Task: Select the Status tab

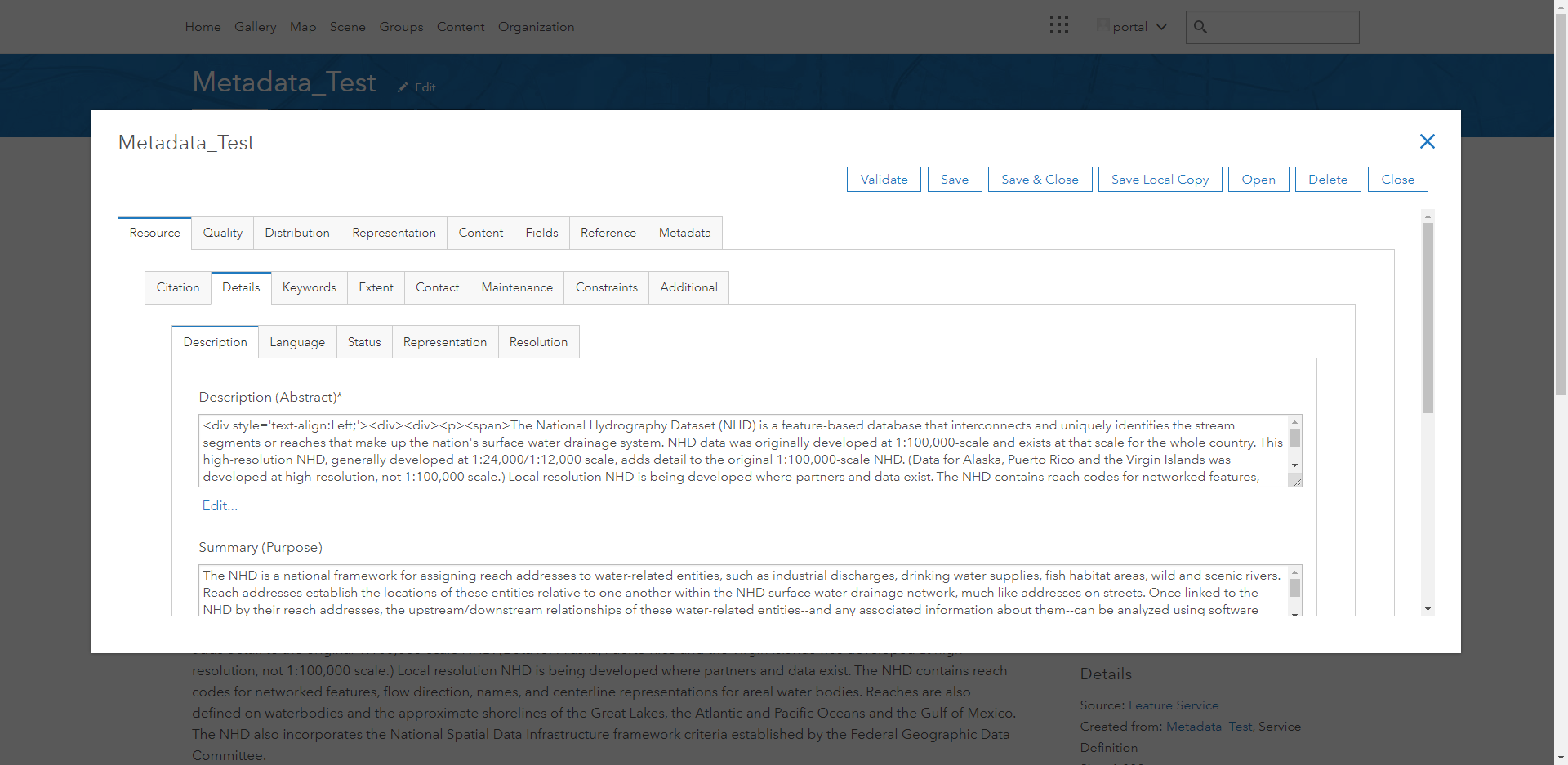Action: 364,342
